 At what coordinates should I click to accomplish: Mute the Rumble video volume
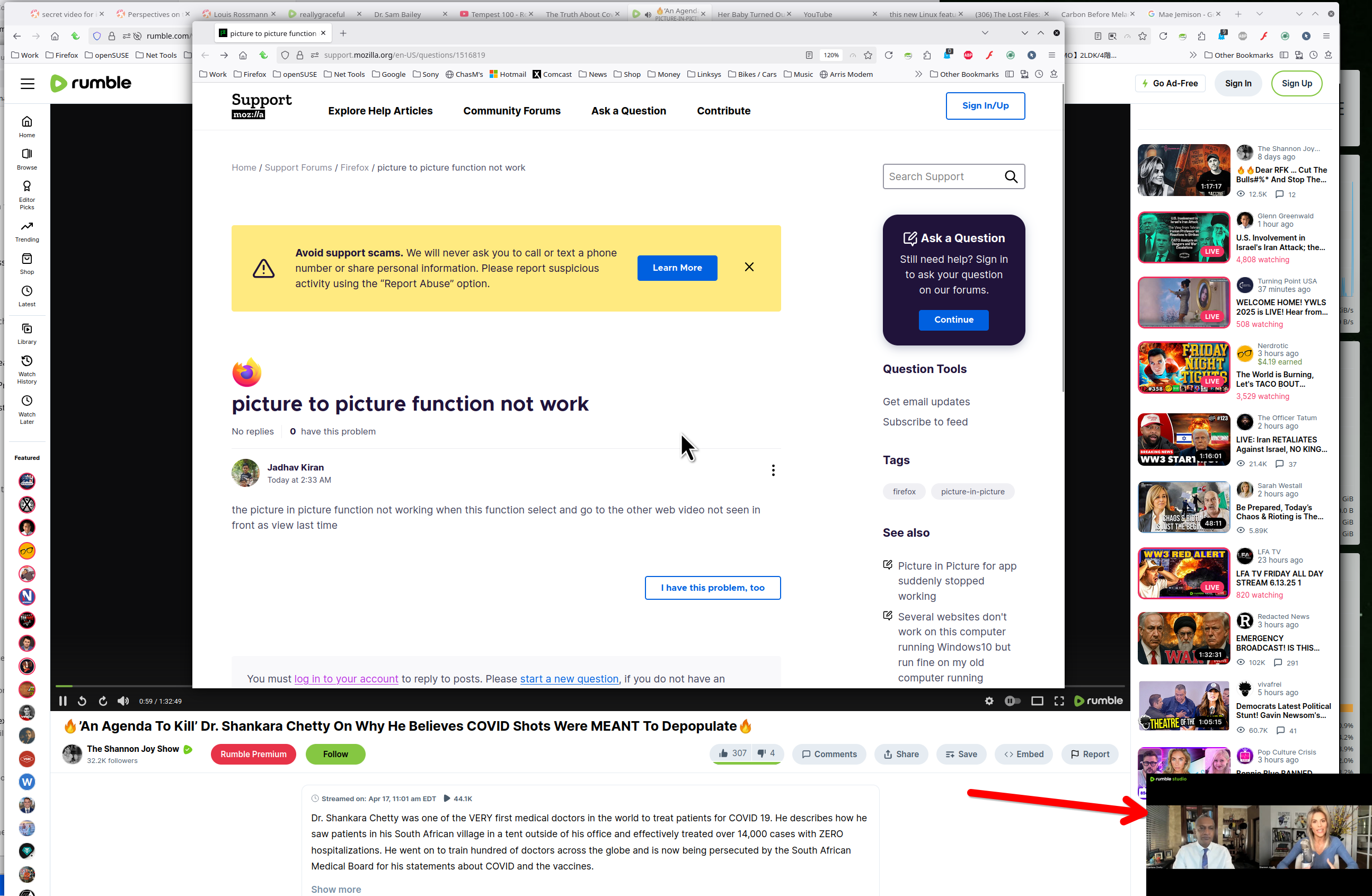click(x=123, y=701)
